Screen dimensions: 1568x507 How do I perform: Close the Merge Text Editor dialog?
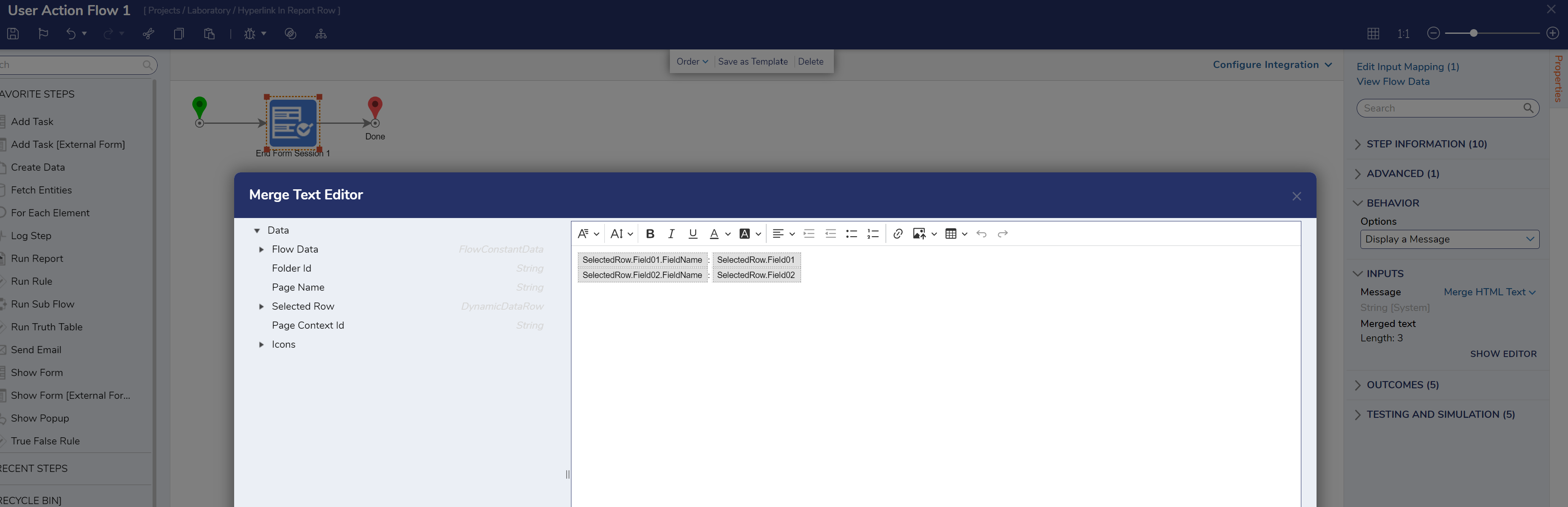click(1297, 196)
